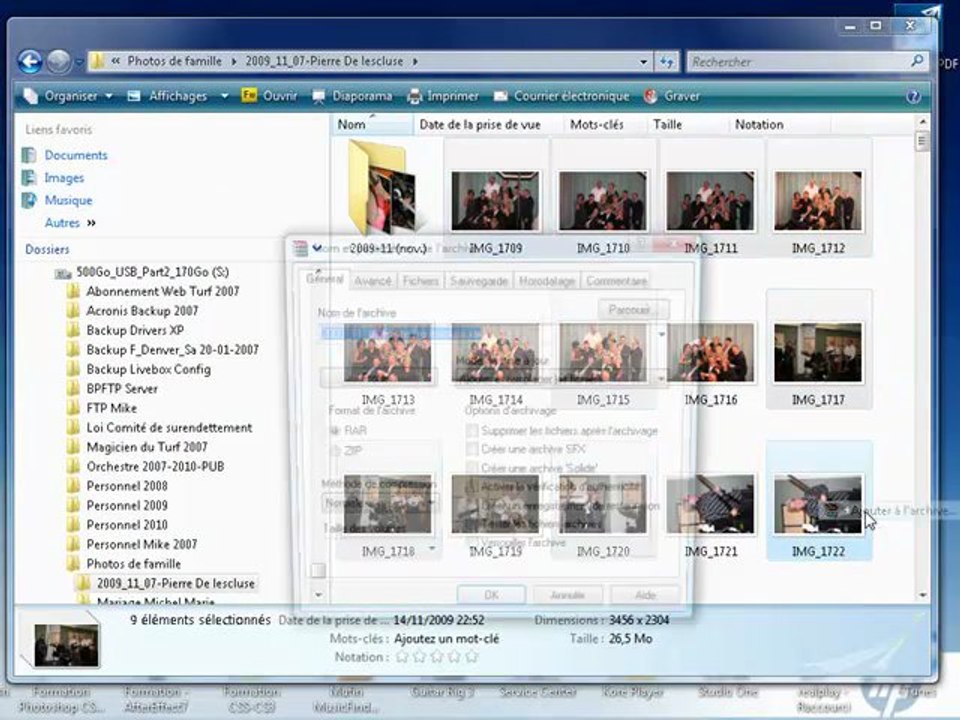Screen dimensions: 960x720
Task: Select drive 500Go_USB_Part2_170Go (S:)
Action: pos(152,272)
